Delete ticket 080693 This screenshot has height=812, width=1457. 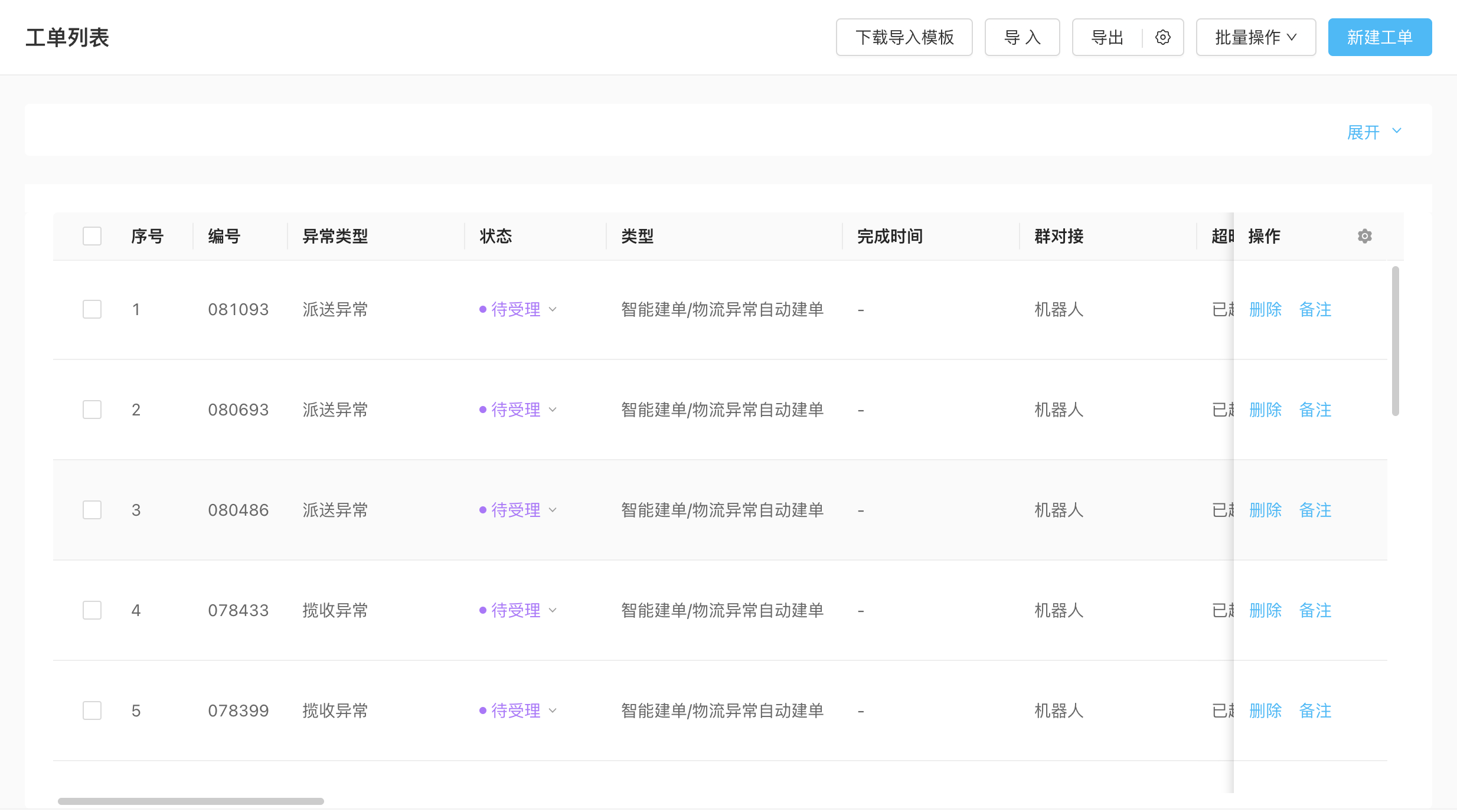coord(1265,410)
